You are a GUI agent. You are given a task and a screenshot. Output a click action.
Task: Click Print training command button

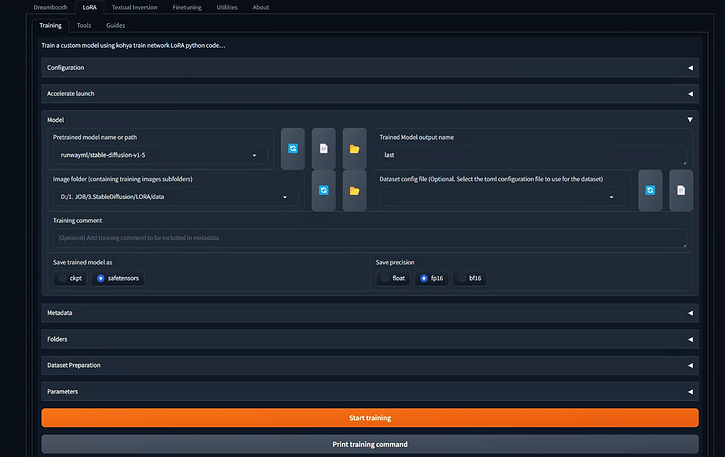click(370, 444)
